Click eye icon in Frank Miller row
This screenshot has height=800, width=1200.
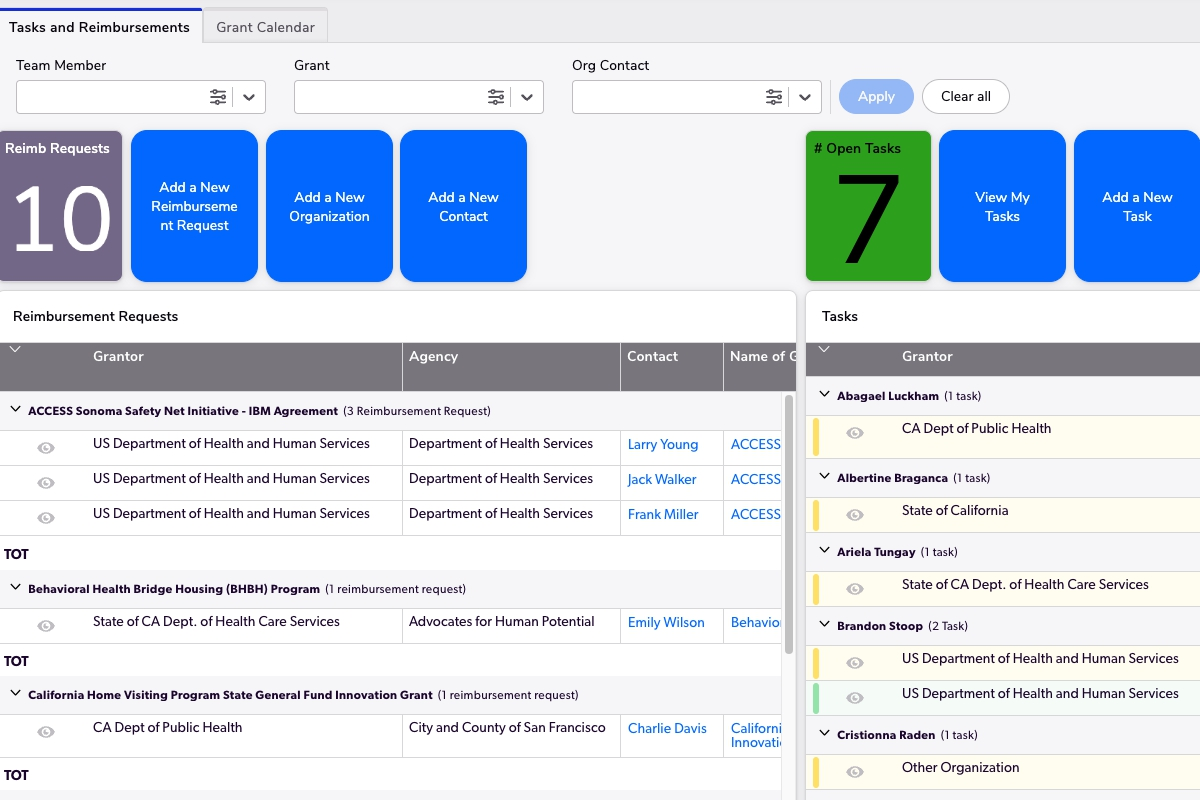click(x=46, y=518)
